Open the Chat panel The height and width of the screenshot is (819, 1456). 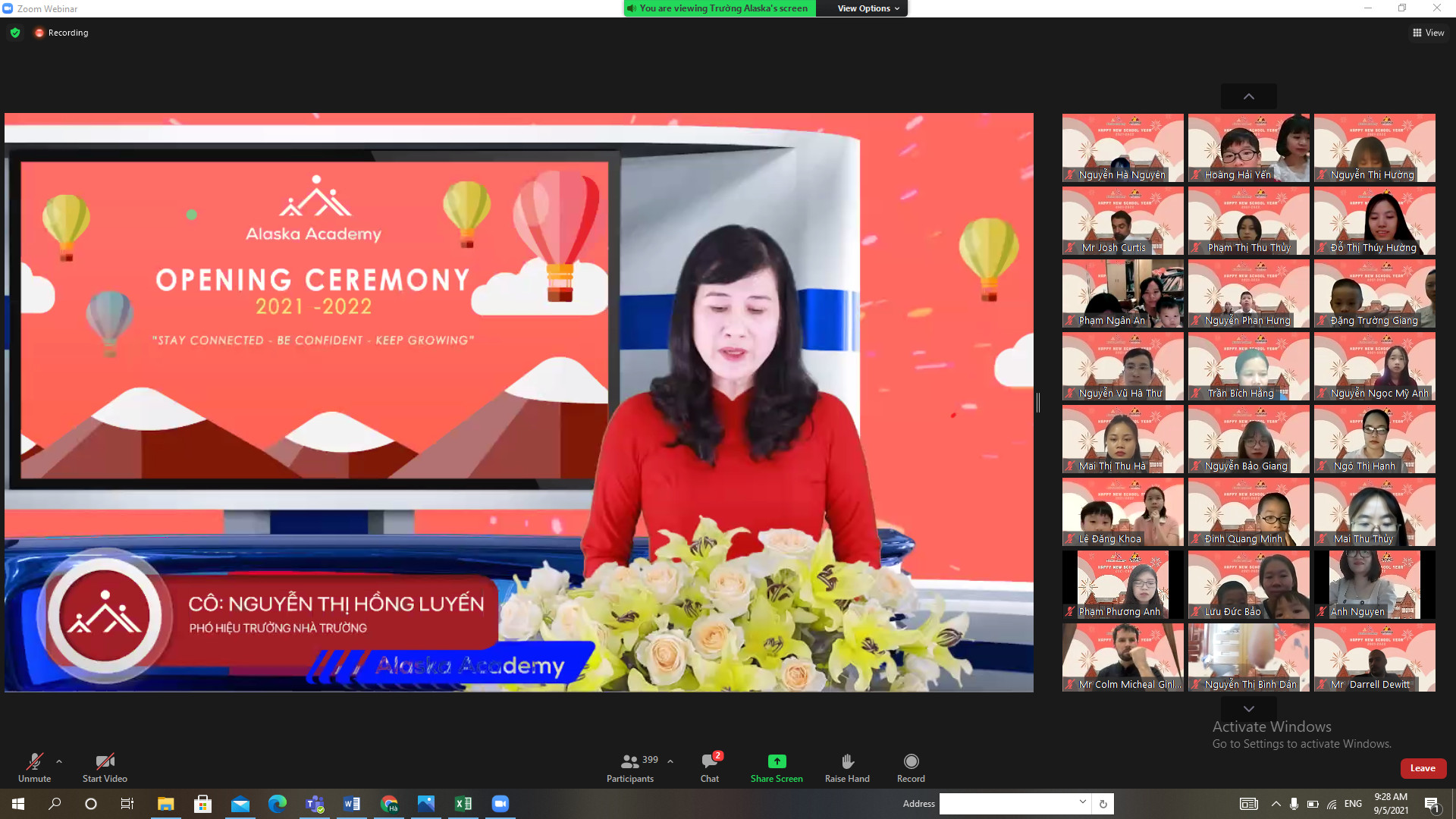[711, 767]
